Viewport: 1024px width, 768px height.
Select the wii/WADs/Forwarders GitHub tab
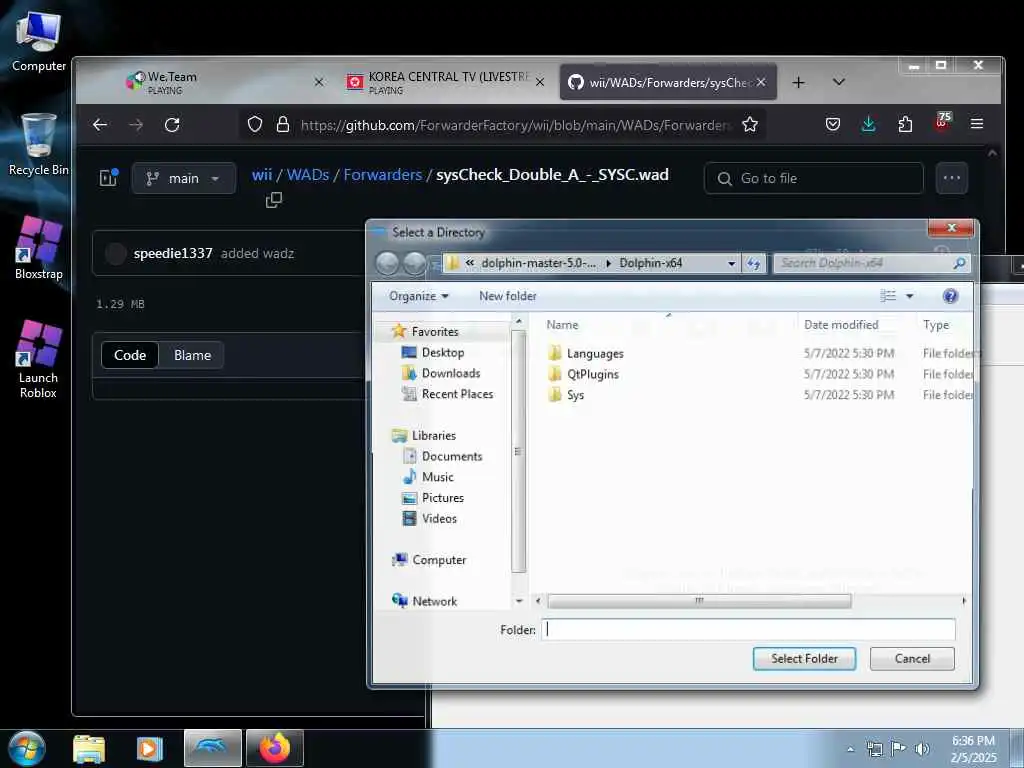tap(667, 82)
